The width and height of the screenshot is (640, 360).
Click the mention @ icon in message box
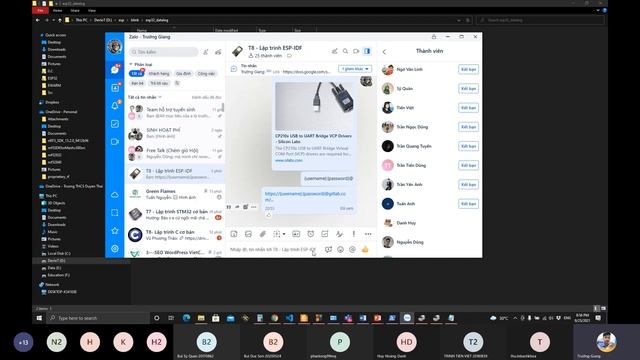point(352,249)
